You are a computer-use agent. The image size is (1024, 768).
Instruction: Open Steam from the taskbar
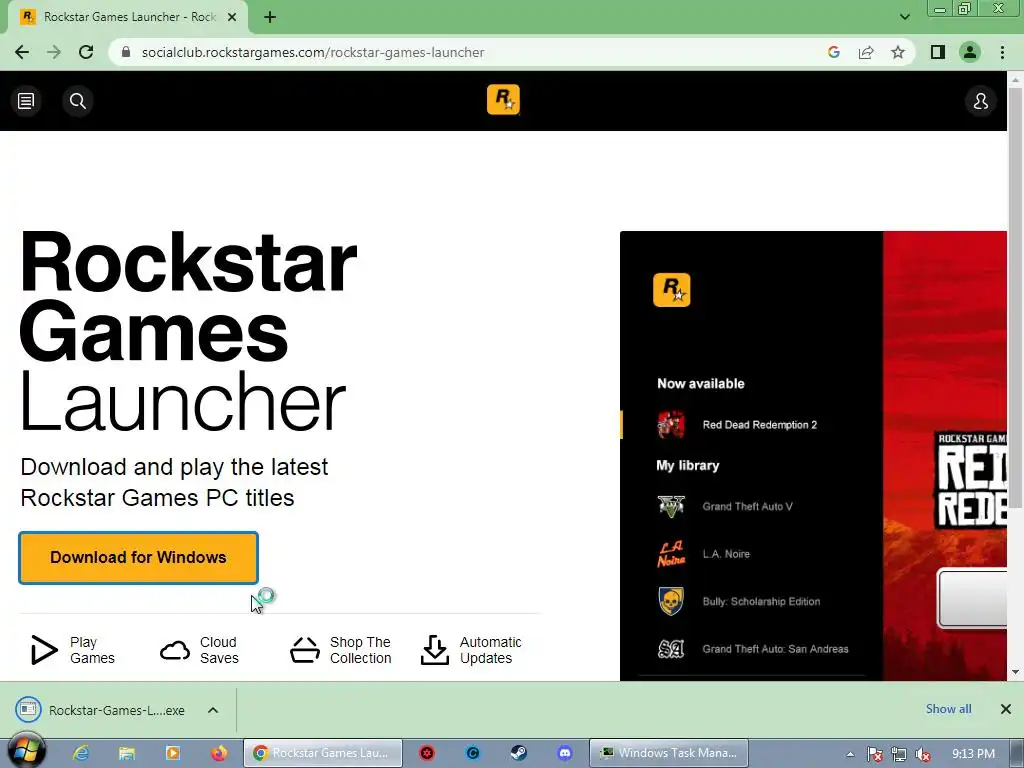[519, 753]
